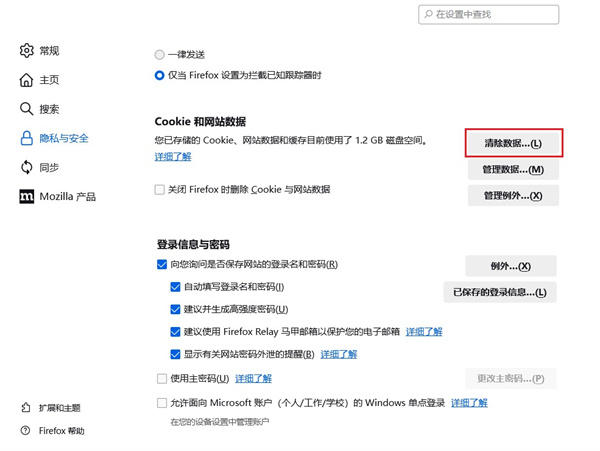
Task: Uncheck 建议并生成高强度密码
Action: coord(175,309)
